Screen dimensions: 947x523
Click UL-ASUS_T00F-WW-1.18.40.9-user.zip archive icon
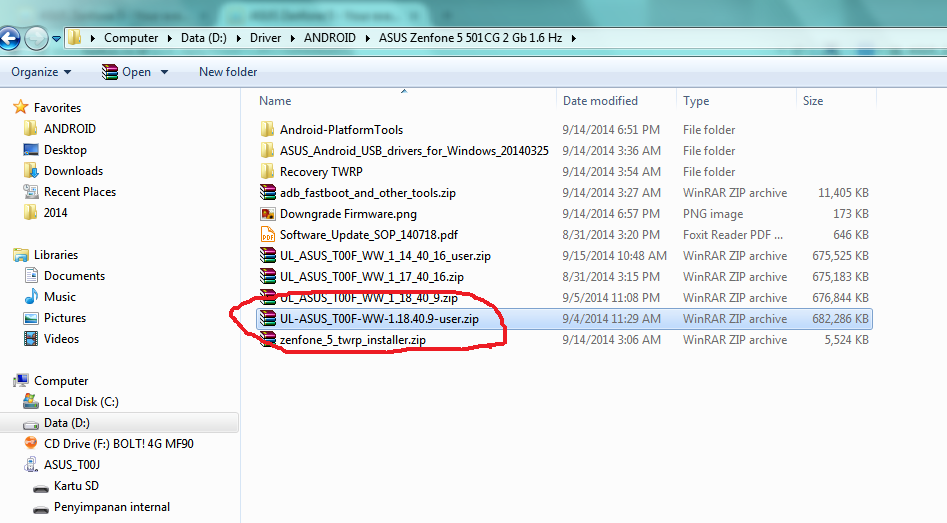pyautogui.click(x=268, y=318)
